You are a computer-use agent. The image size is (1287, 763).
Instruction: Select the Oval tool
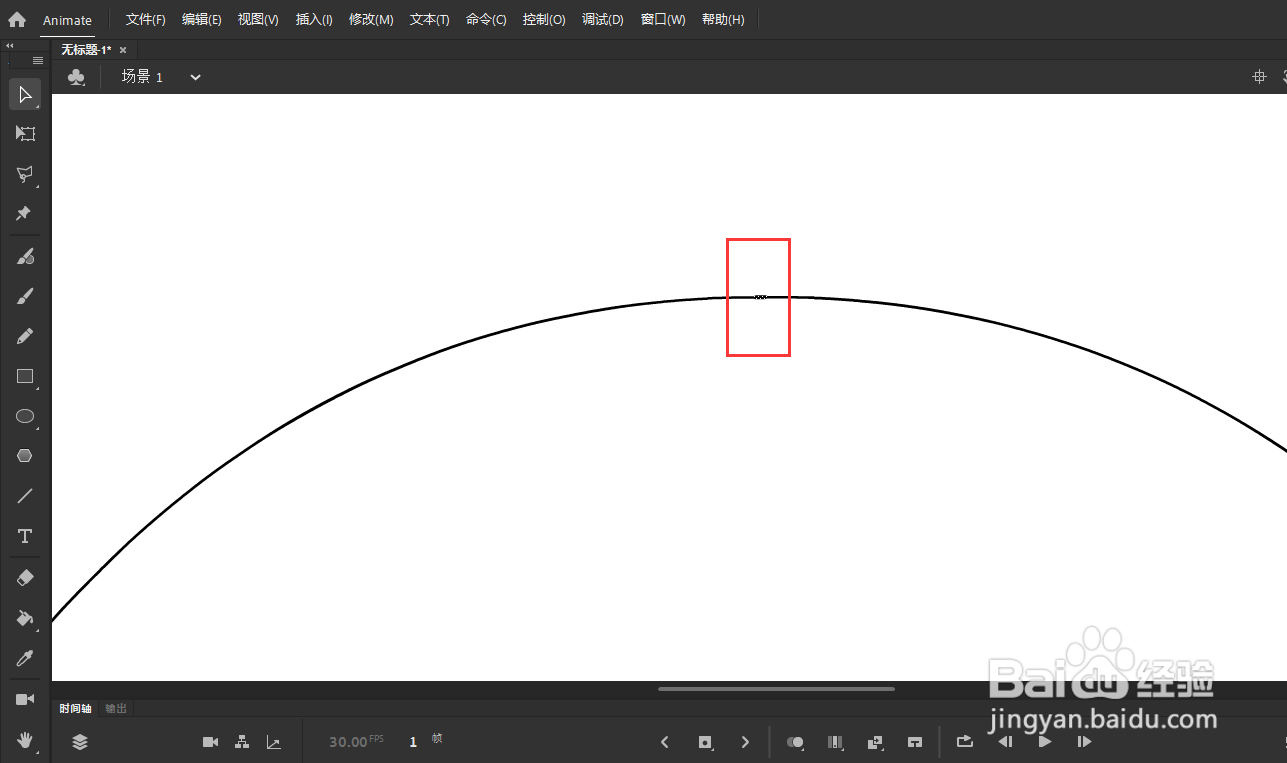click(x=25, y=417)
